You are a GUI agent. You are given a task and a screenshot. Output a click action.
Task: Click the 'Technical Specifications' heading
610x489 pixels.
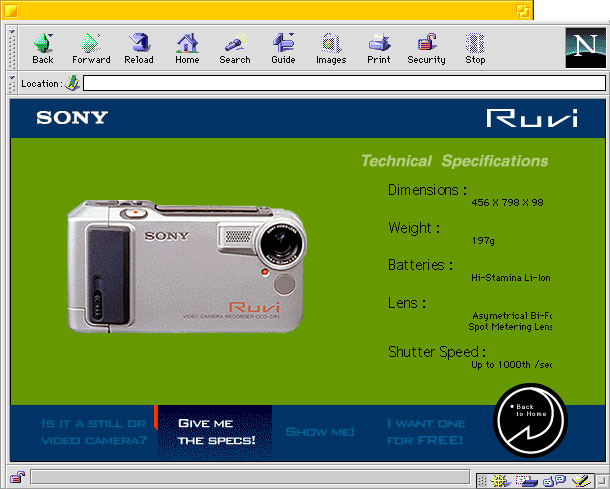[x=455, y=161]
